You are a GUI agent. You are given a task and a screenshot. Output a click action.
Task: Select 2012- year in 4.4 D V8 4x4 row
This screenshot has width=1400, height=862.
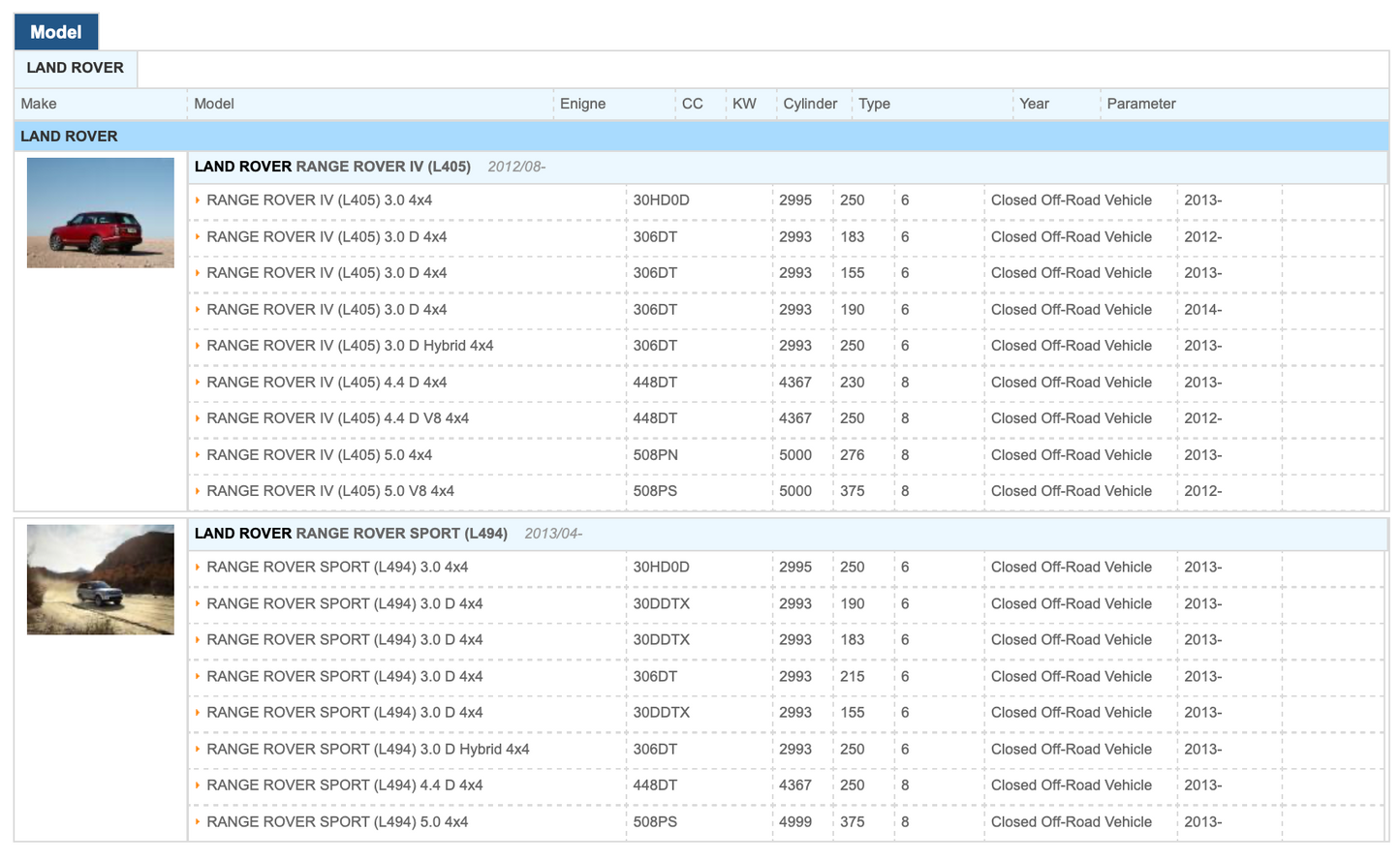point(1202,418)
